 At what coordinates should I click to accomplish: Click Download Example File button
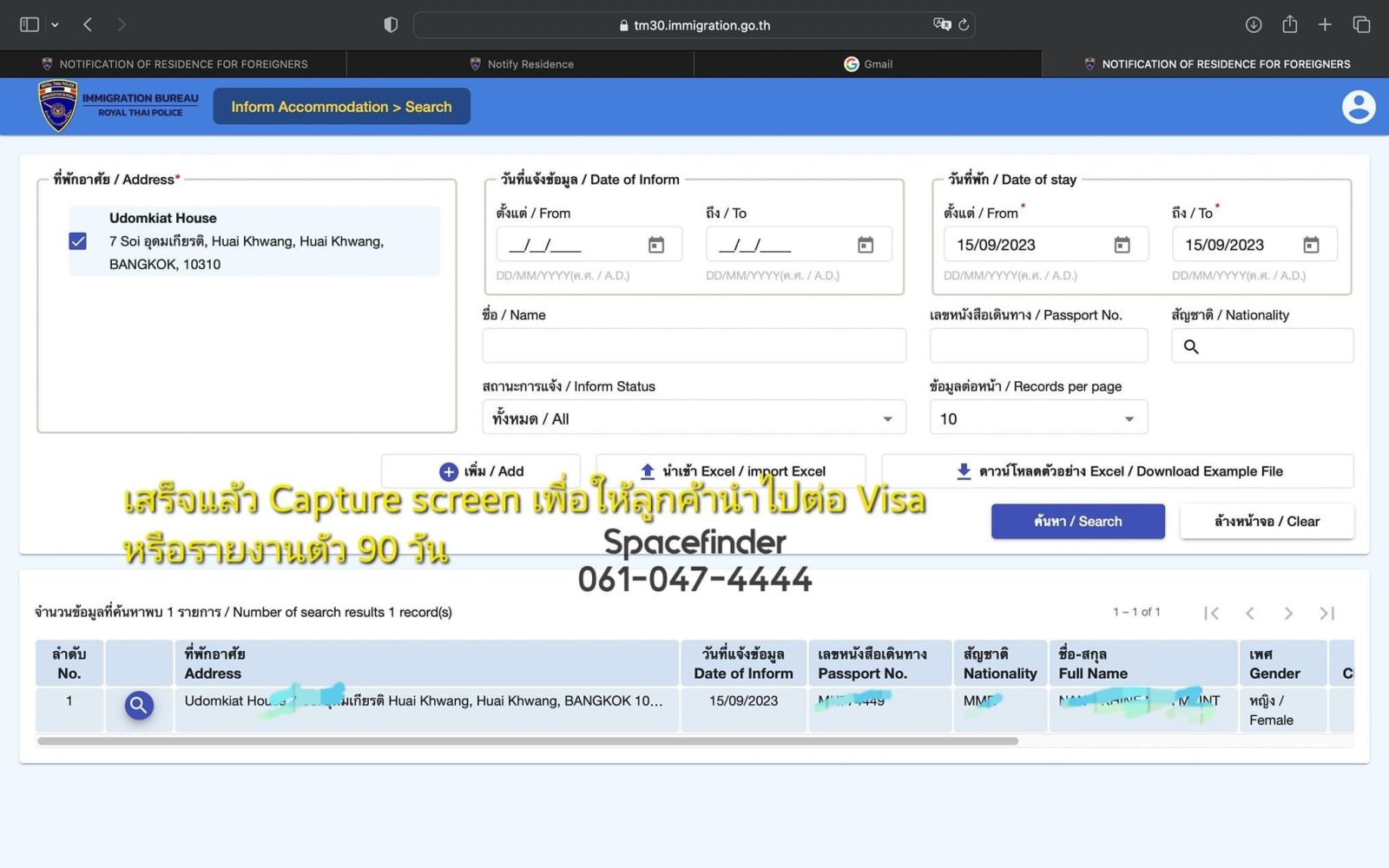tap(1118, 471)
